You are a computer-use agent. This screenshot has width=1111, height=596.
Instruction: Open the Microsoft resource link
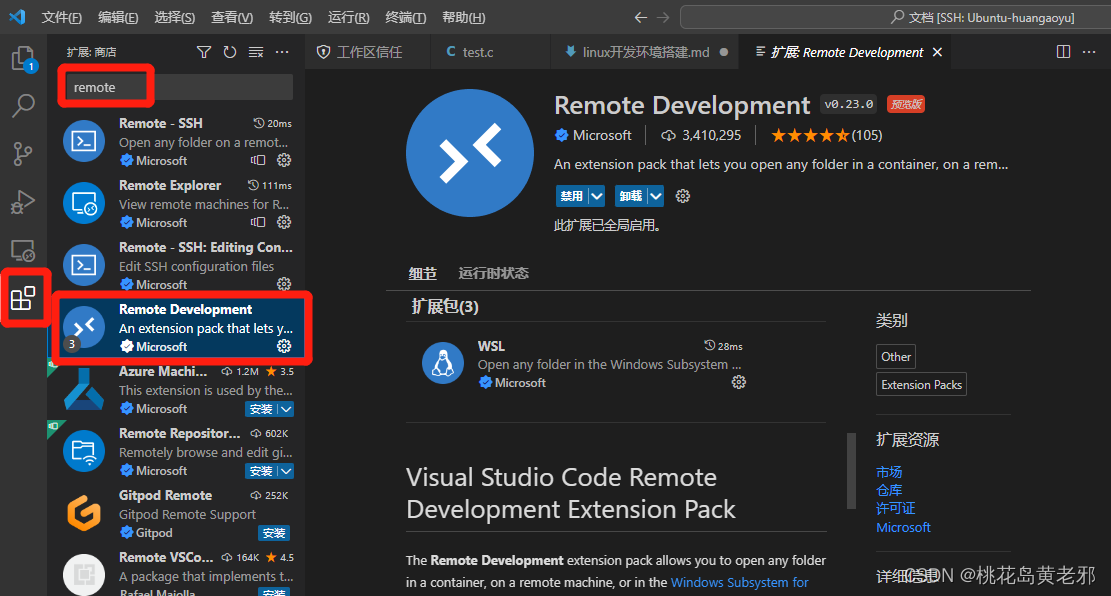903,527
